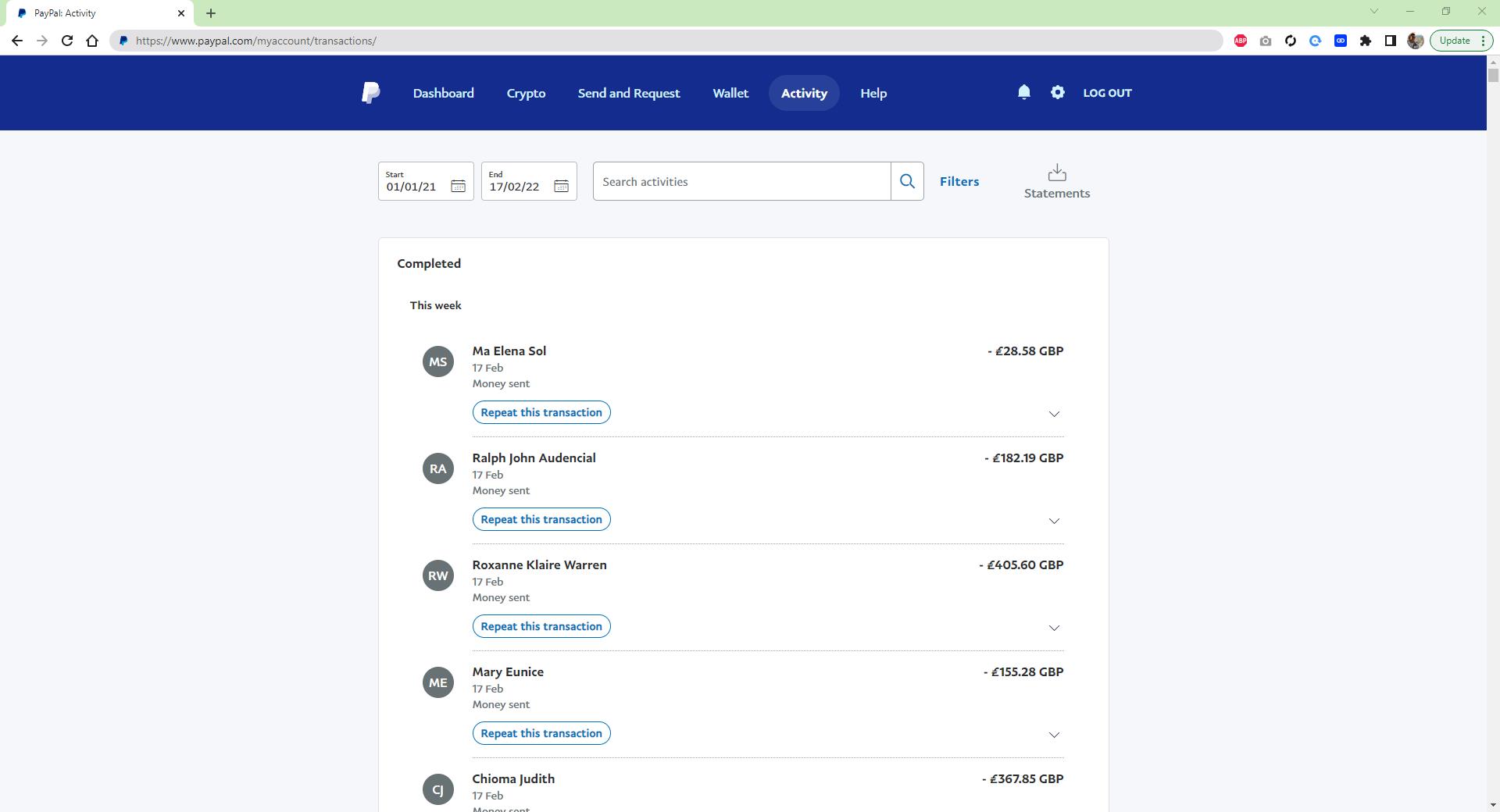Open account settings gear icon
1500x812 pixels.
(1057, 92)
